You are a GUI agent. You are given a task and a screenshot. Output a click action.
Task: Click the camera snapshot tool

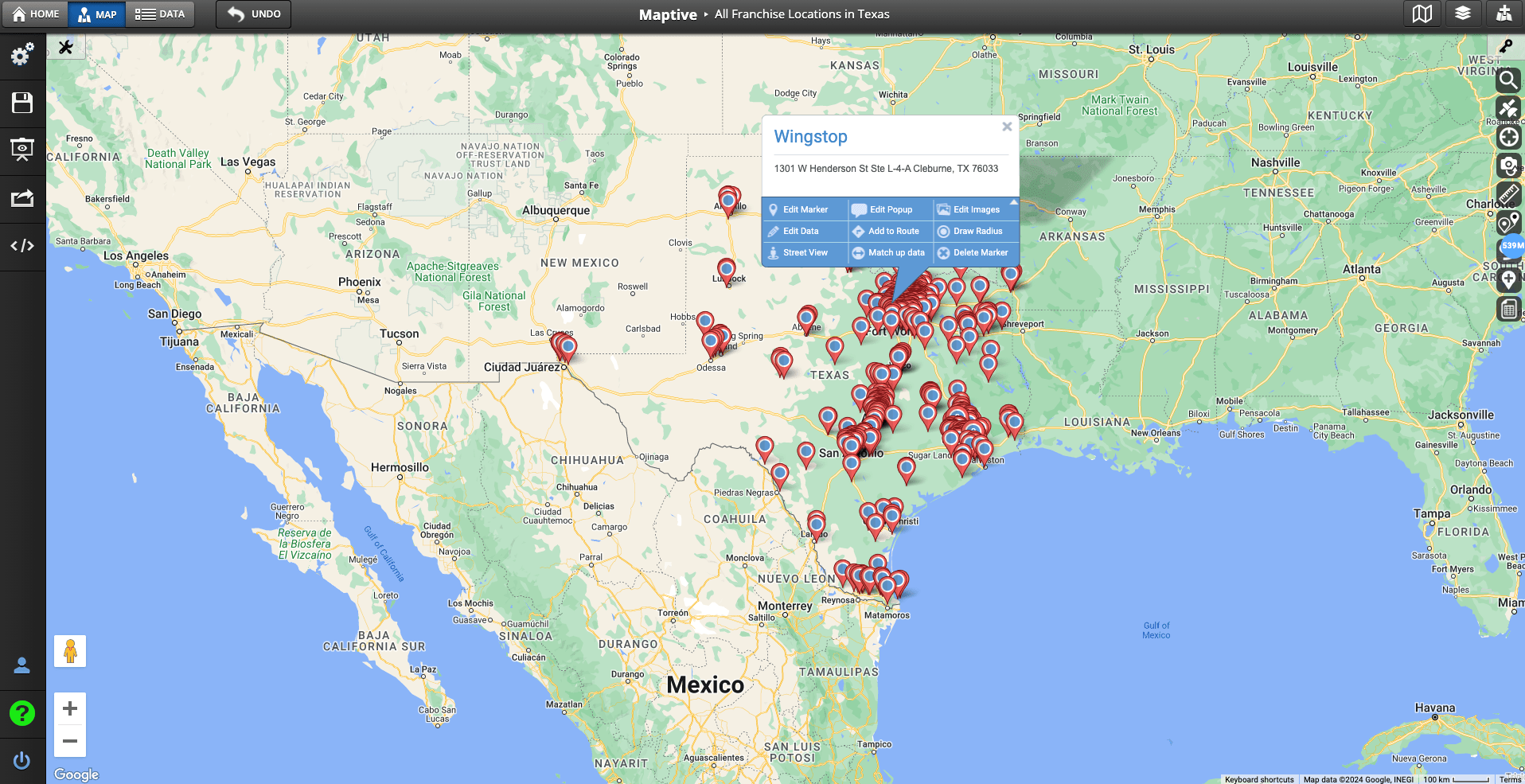(x=1508, y=166)
